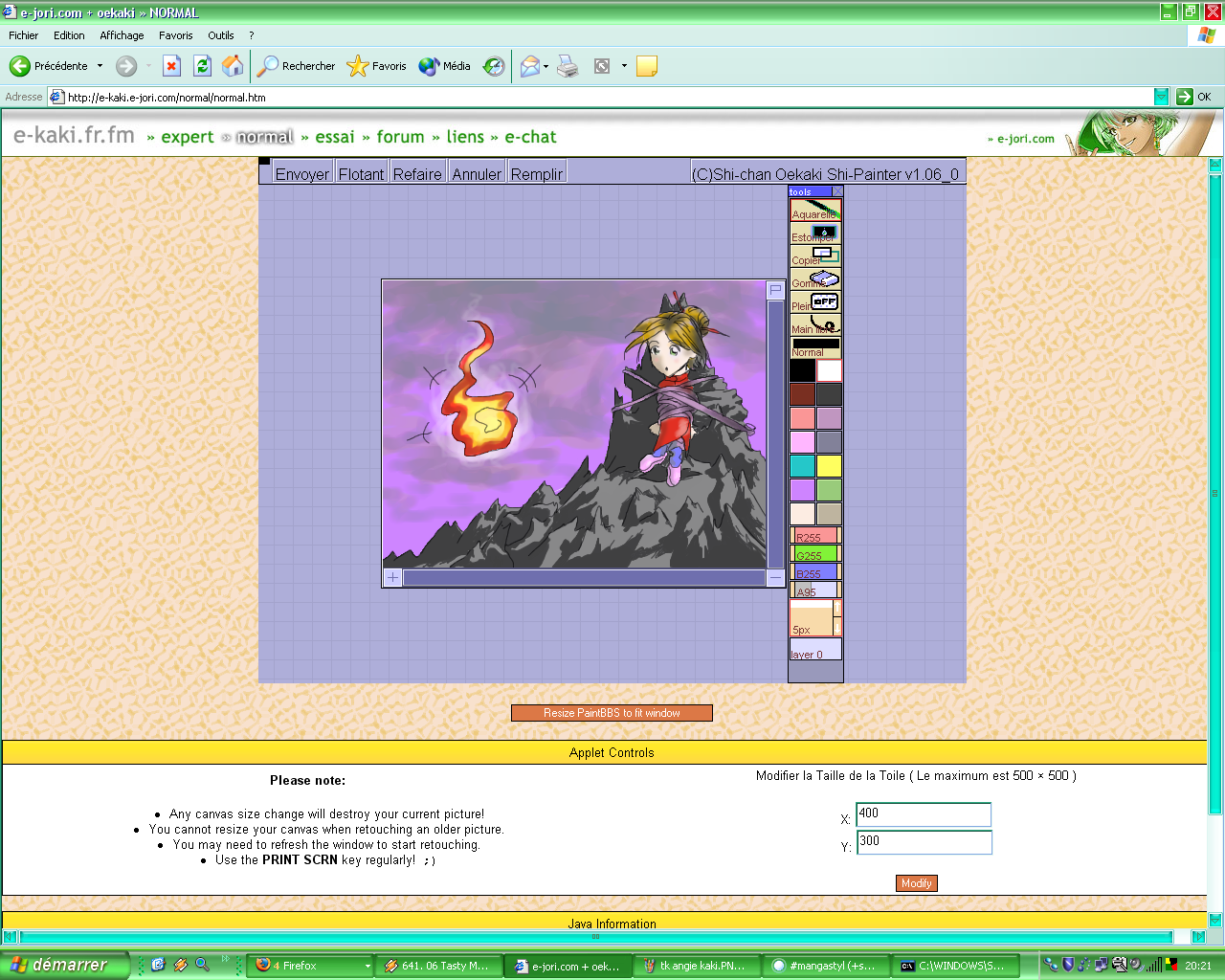Click the layer 0 selector
This screenshot has height=980, width=1225.
coord(815,650)
